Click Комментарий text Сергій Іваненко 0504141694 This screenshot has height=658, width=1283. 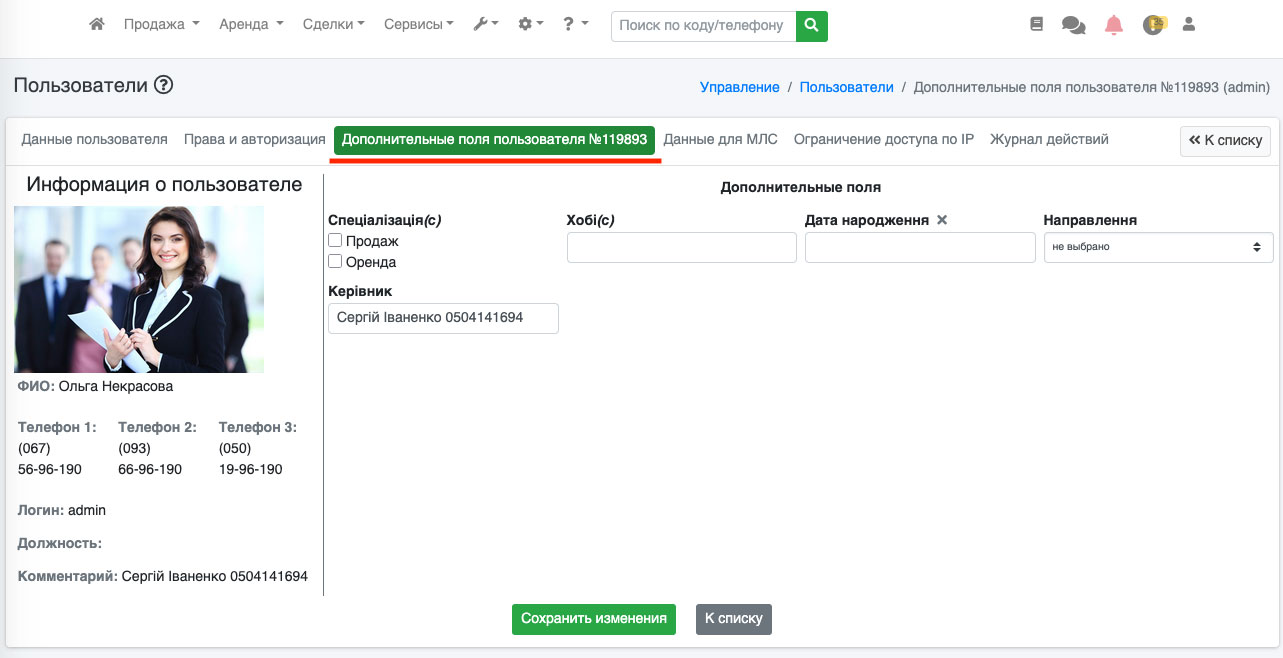click(215, 576)
